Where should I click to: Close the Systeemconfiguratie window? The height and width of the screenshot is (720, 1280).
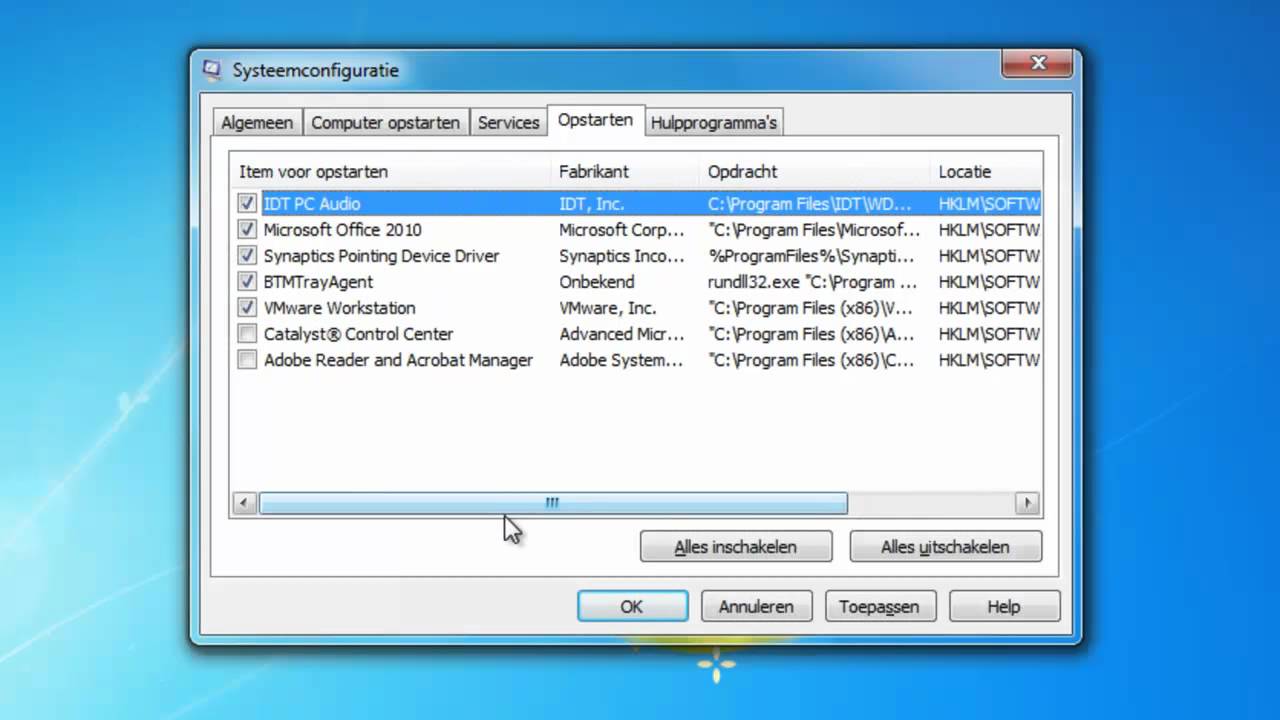click(1038, 64)
